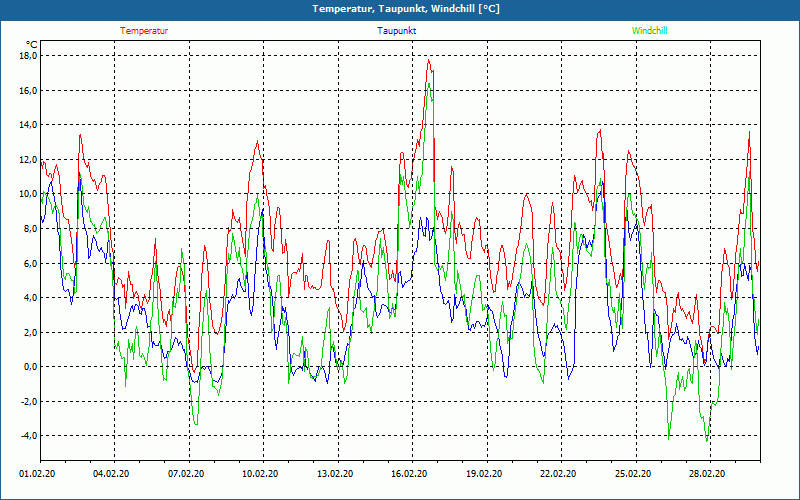Click the 16,0 y-axis value
Screen dimensions: 800x500
click(x=28, y=90)
